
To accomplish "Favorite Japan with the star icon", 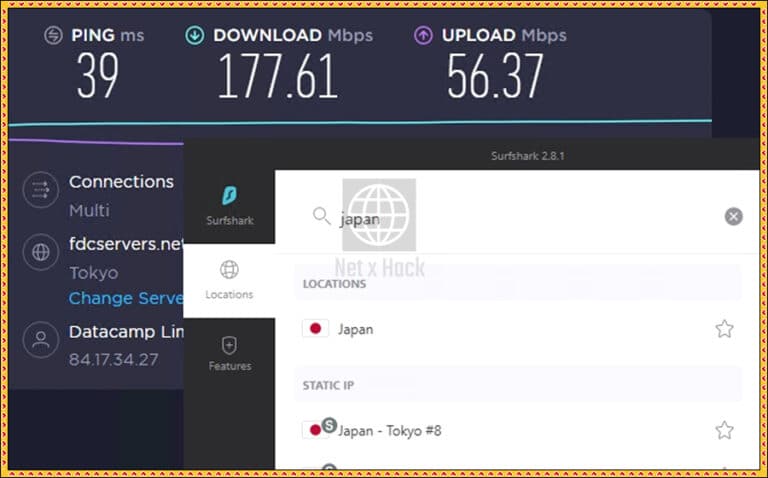I will (x=724, y=329).
